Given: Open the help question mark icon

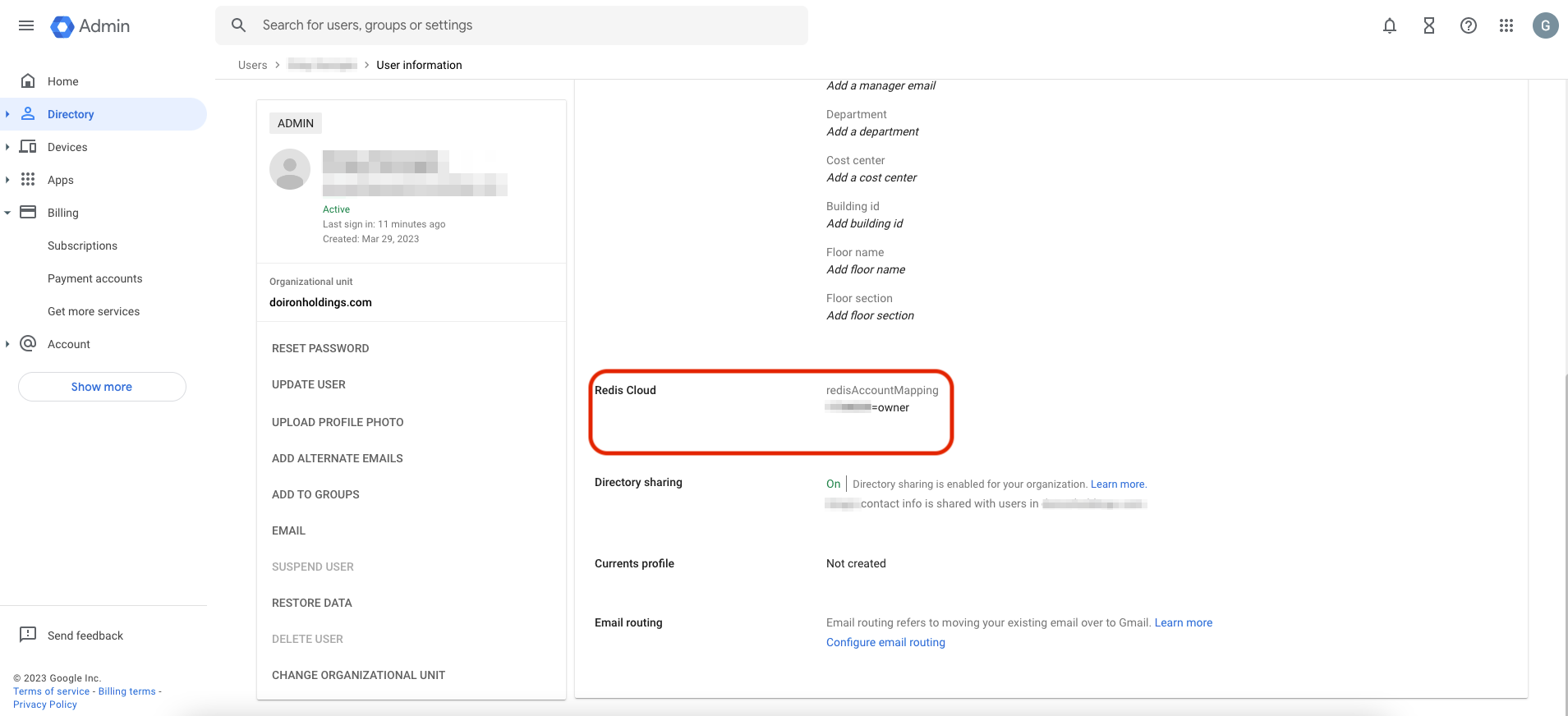Looking at the screenshot, I should pos(1468,25).
